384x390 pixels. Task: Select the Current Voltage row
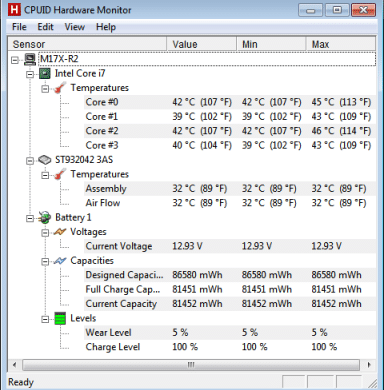tap(230, 246)
